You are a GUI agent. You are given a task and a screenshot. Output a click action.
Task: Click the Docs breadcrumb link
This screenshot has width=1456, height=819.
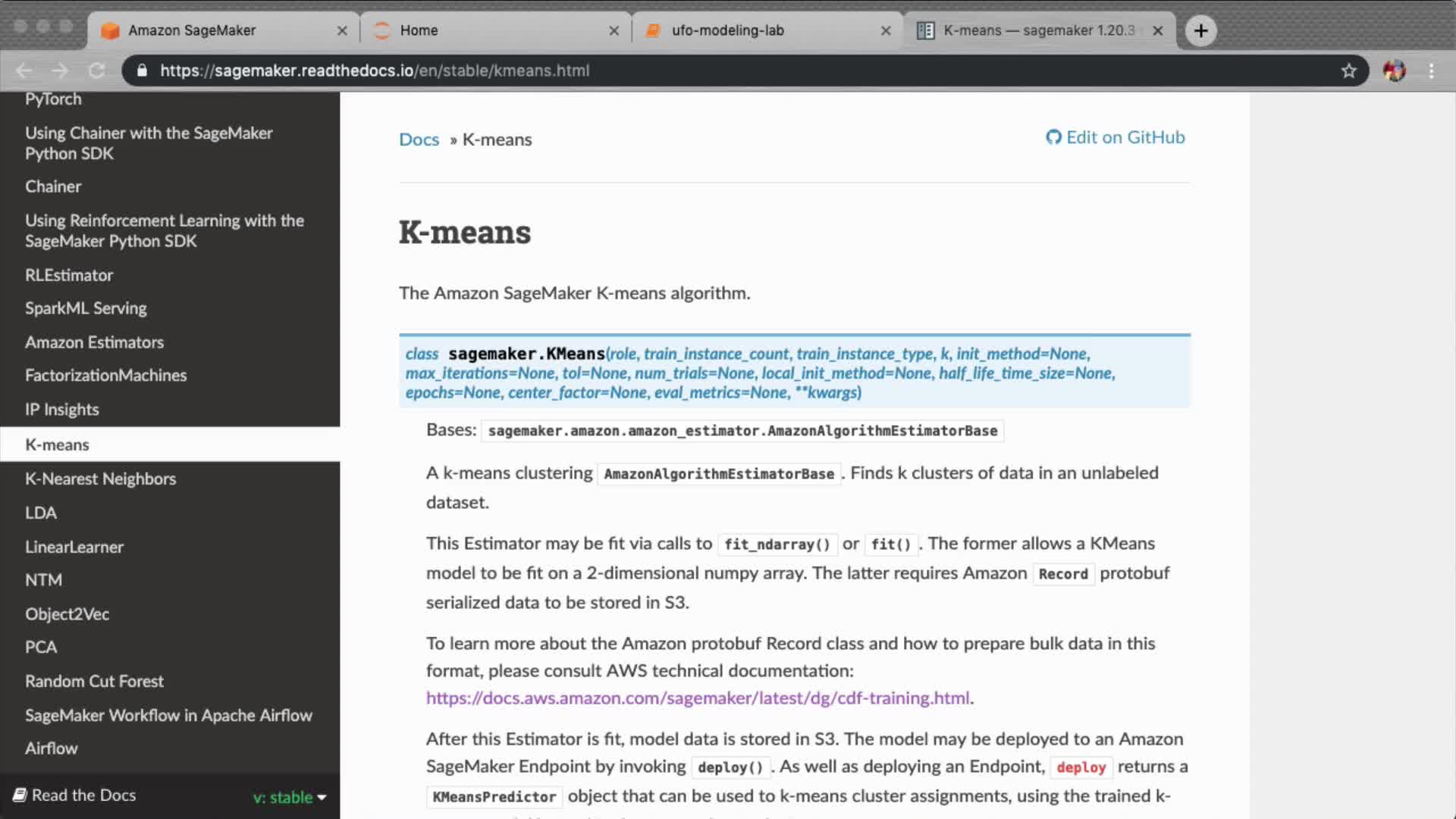tap(419, 140)
